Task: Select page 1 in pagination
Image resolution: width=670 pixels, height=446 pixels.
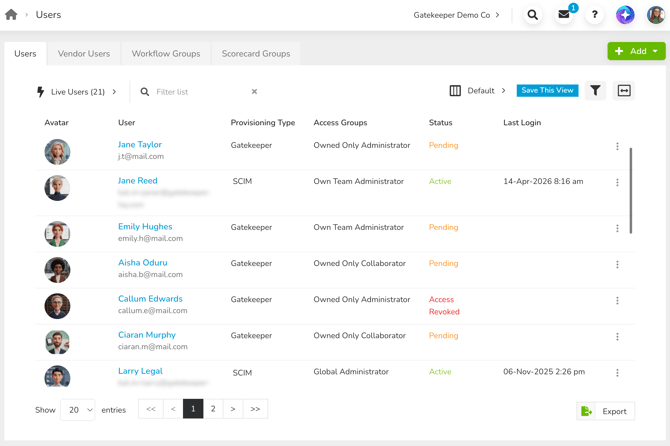Action: click(x=193, y=409)
